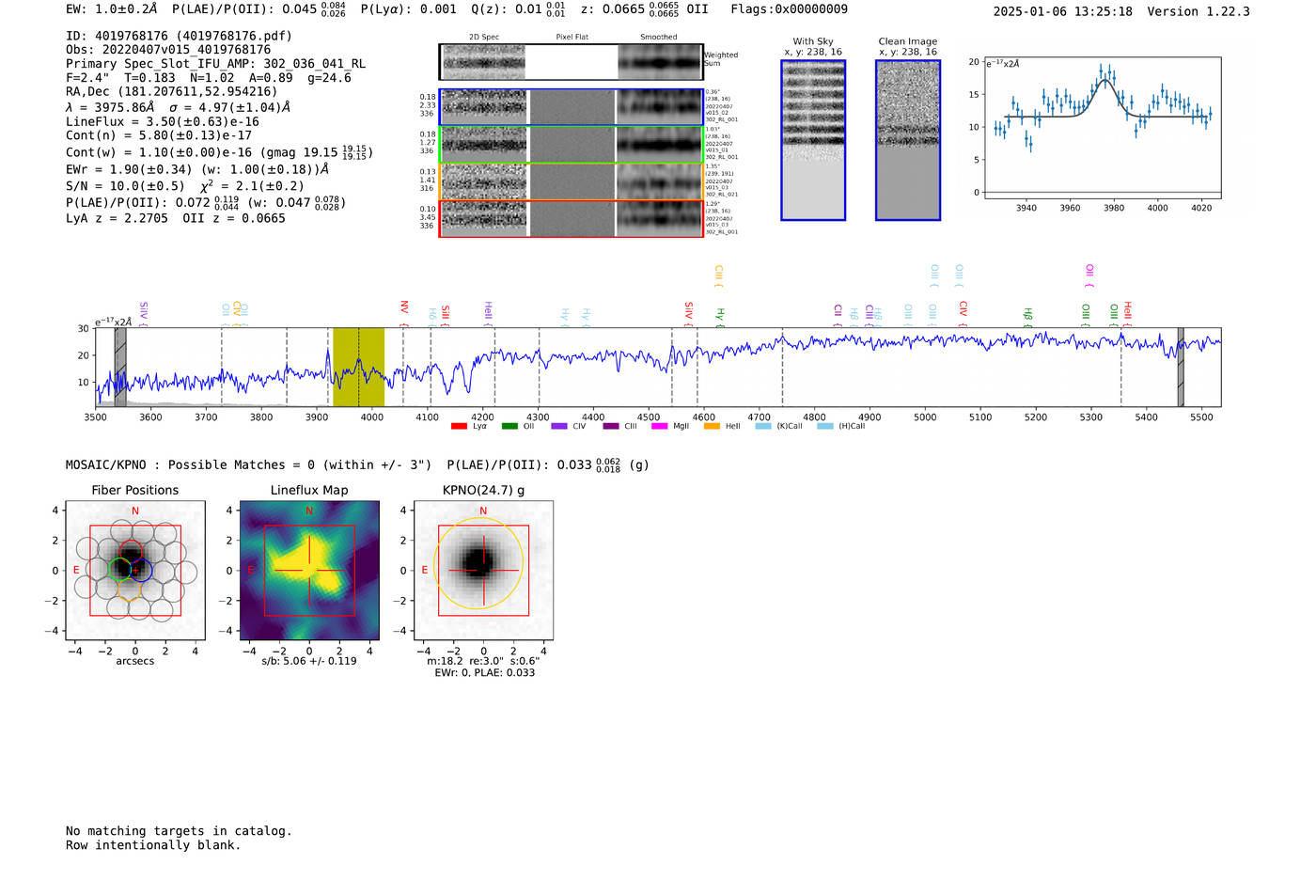
Task: Click the Flags:0x00000009 header text
Action: click(x=790, y=9)
